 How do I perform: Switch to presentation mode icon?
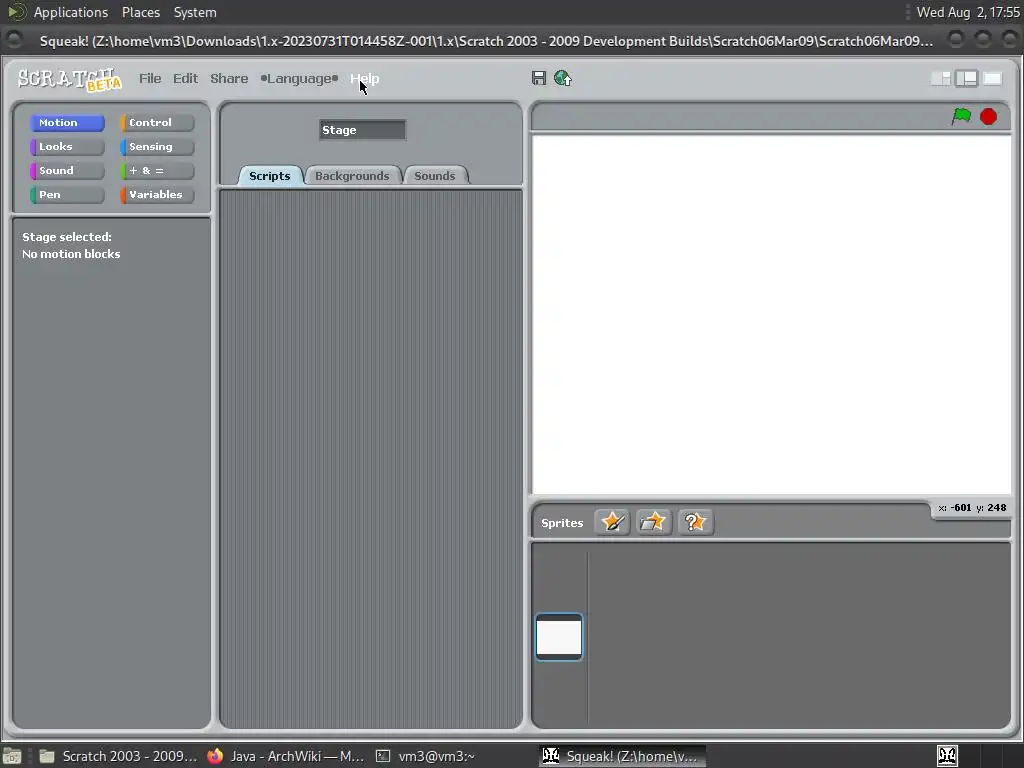[x=992, y=78]
